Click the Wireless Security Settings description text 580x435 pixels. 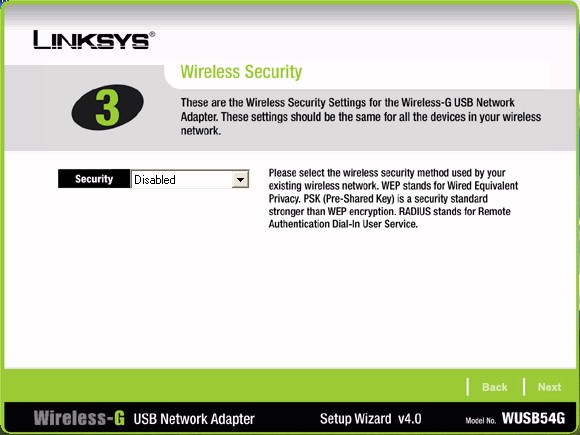coord(361,117)
